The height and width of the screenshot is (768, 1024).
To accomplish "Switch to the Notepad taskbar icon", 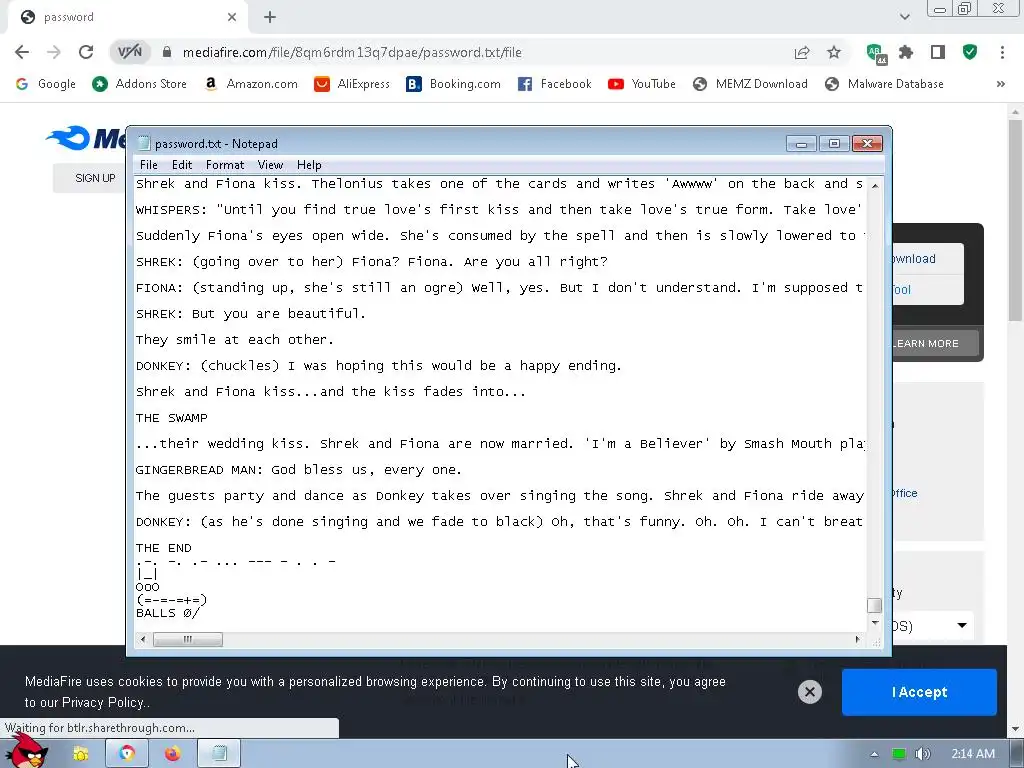I will pyautogui.click(x=219, y=754).
